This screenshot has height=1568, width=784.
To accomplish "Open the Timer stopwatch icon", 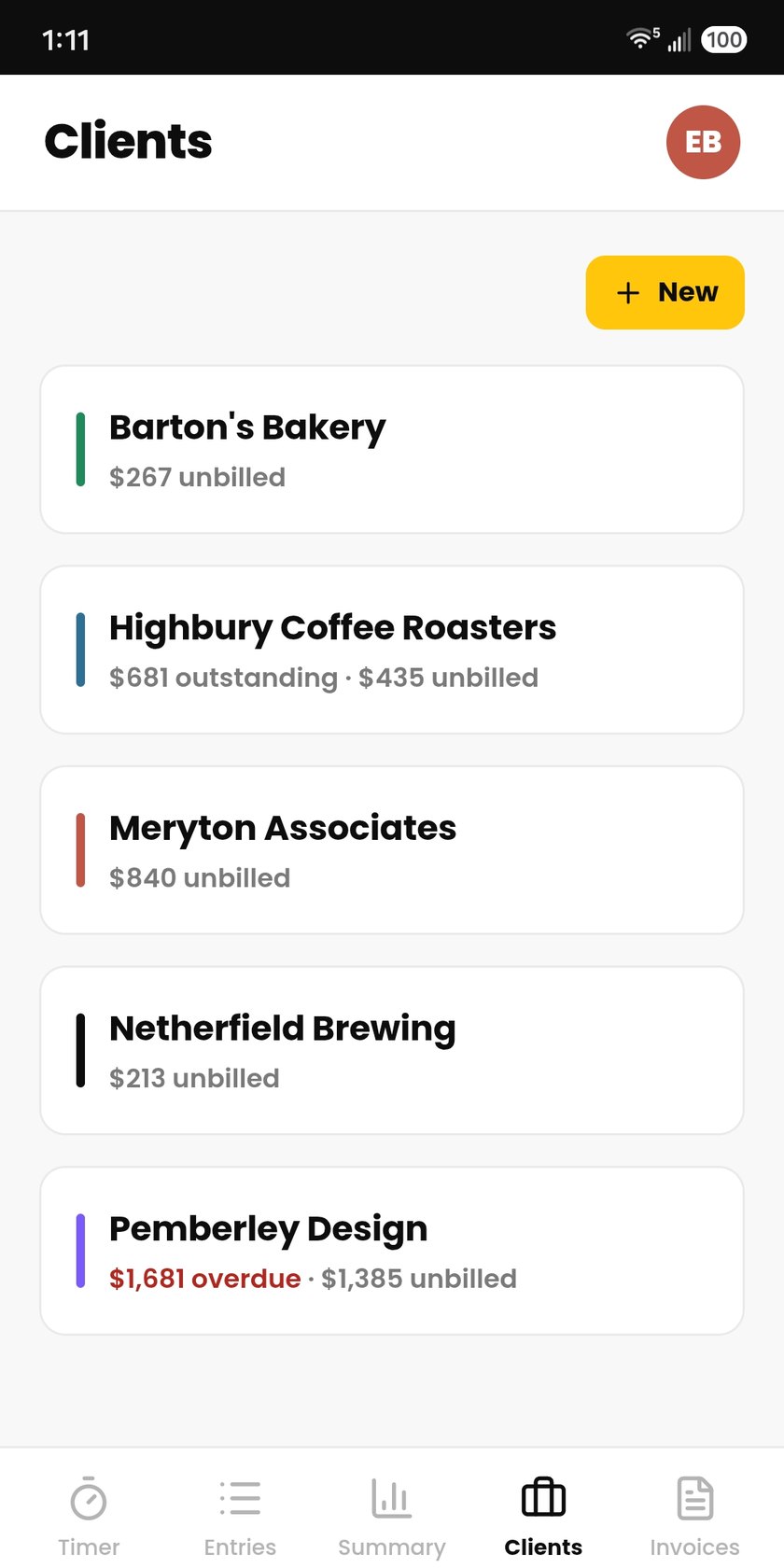I will (x=89, y=1499).
